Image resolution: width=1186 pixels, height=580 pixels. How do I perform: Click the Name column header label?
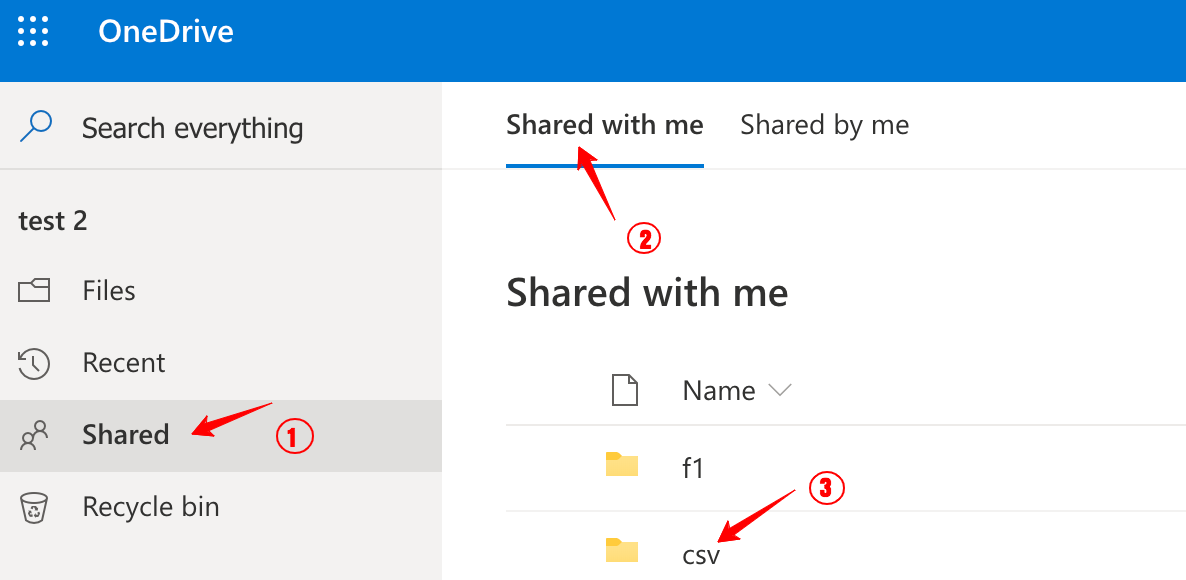click(718, 390)
